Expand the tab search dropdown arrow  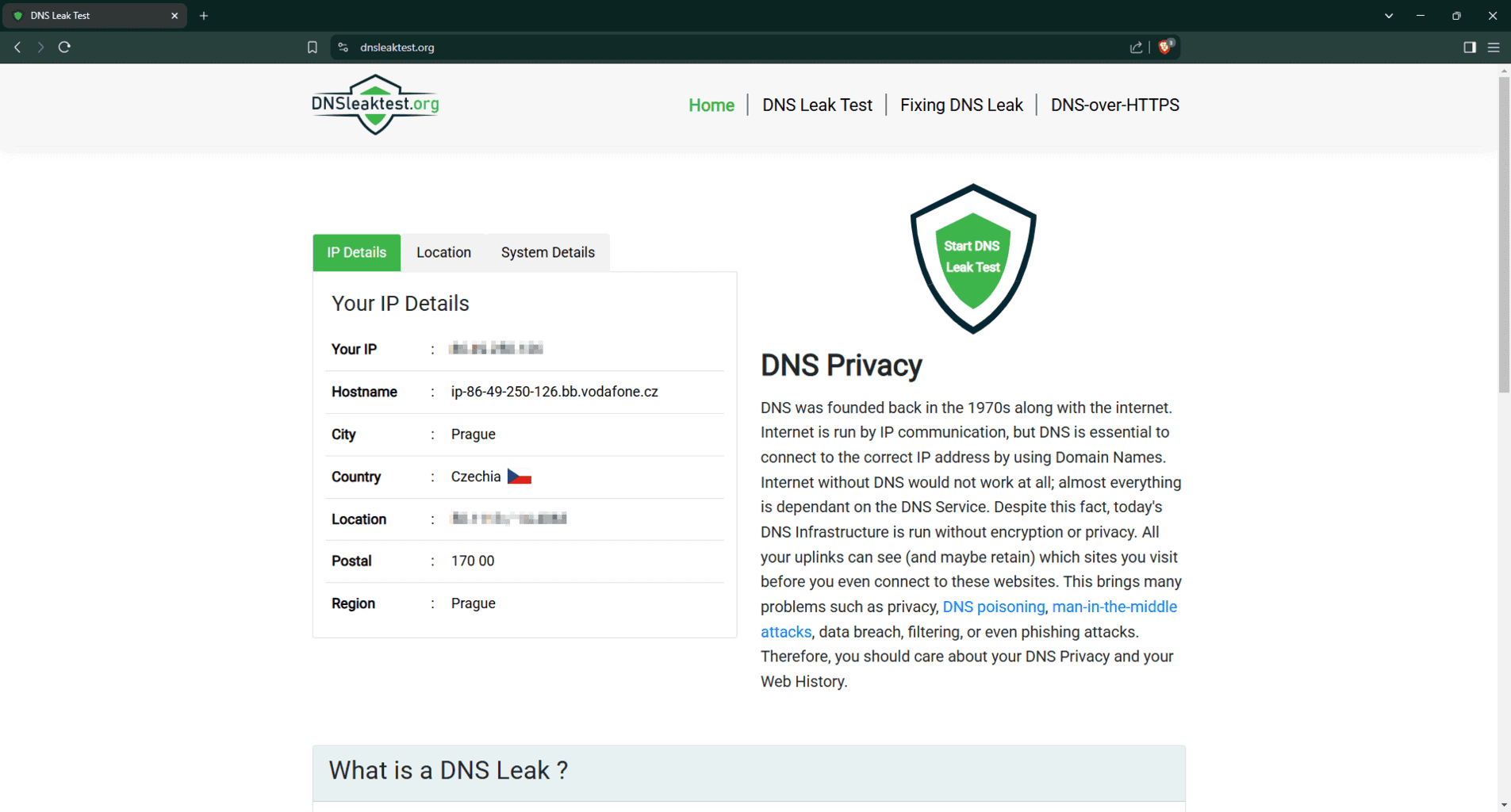point(1389,16)
